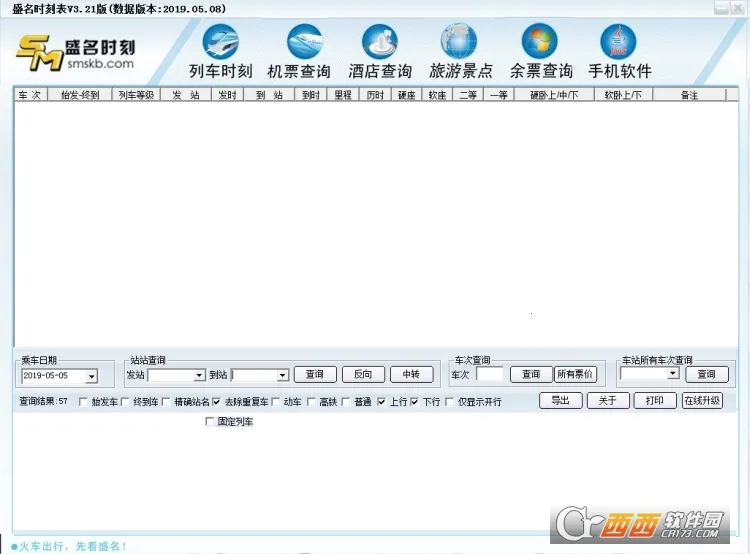
Task: Open the 手机软件 Java icon
Action: [618, 42]
